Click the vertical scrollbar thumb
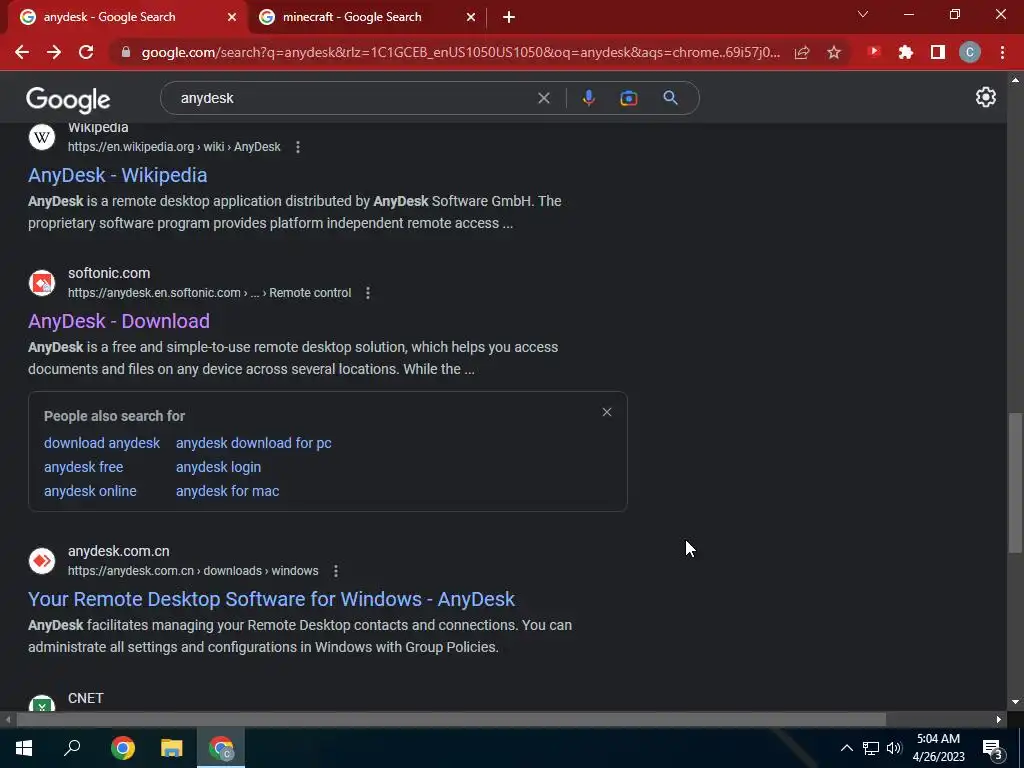 [x=1015, y=482]
